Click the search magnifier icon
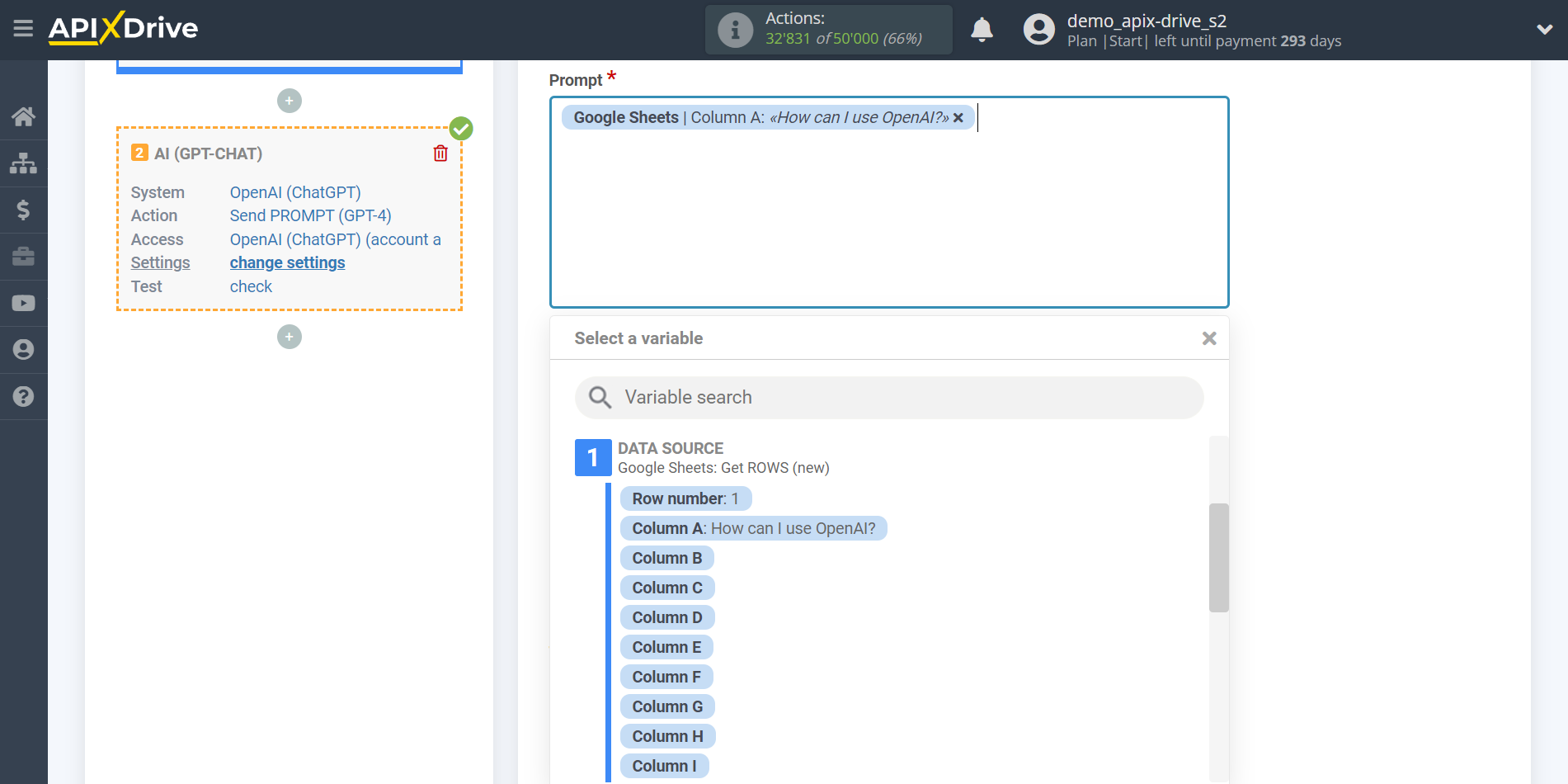The width and height of the screenshot is (1568, 784). point(600,398)
